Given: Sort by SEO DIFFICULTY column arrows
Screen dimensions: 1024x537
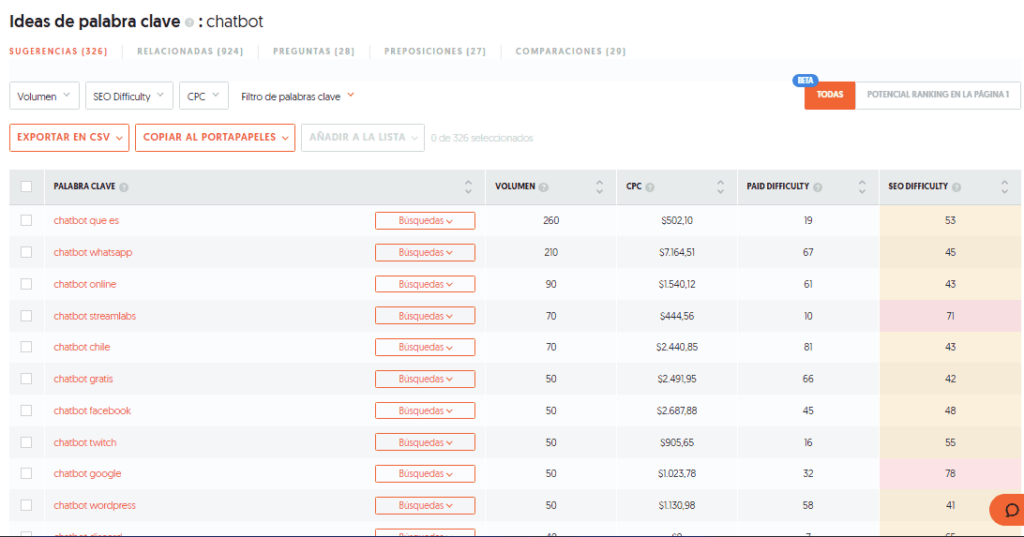Looking at the screenshot, I should 1004,187.
